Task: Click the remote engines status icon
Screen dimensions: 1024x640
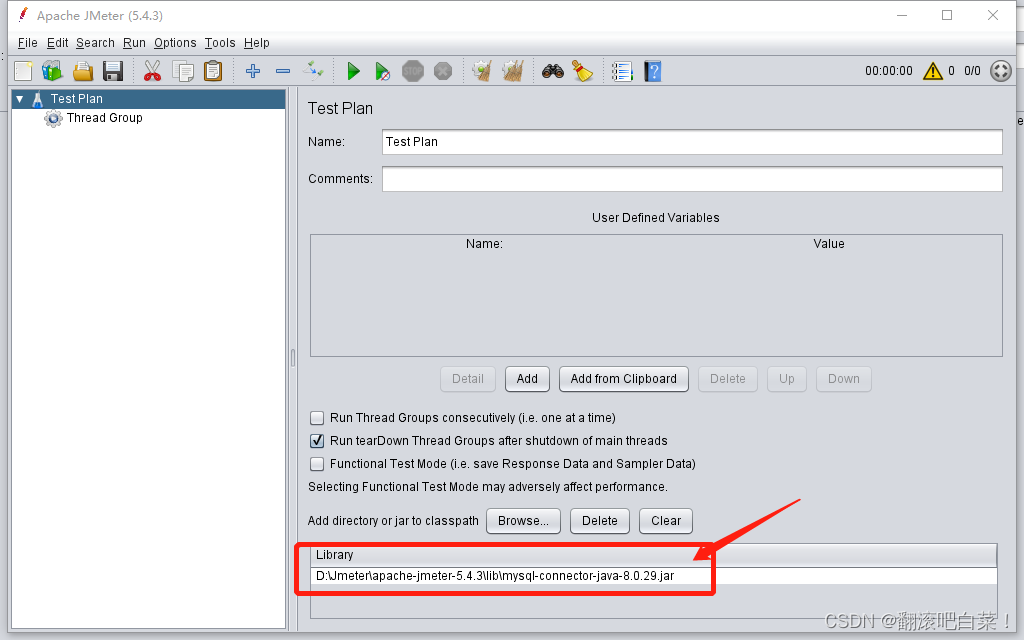Action: click(x=1000, y=71)
